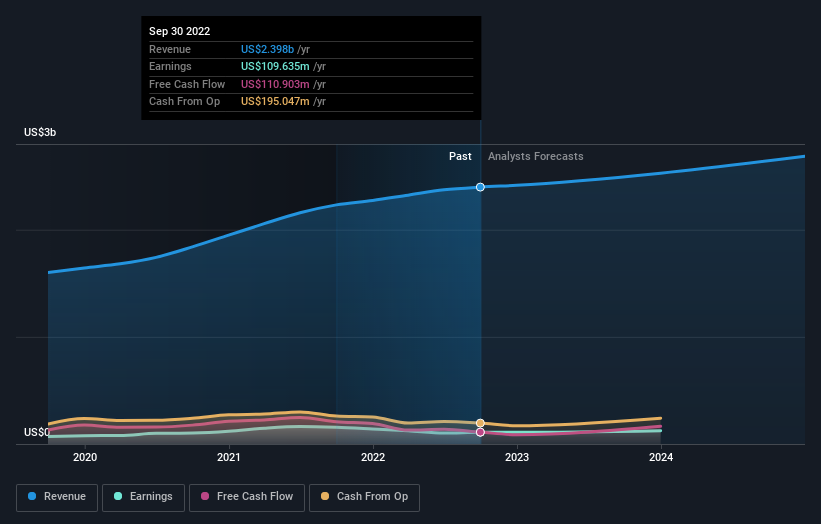This screenshot has height=524, width=821.
Task: Click the 2020 x-axis label
Action: [x=85, y=457]
